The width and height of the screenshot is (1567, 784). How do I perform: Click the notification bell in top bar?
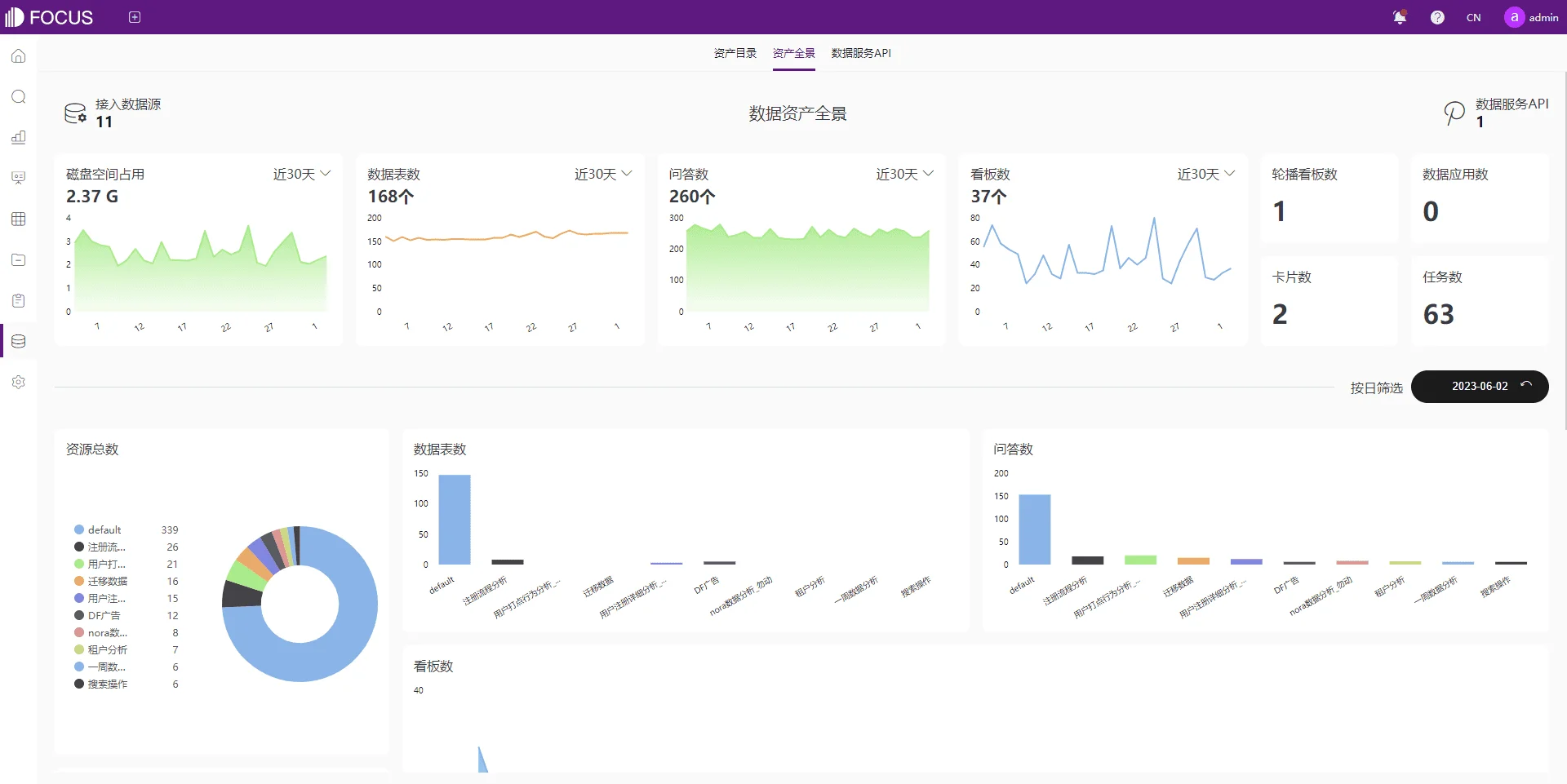click(x=1400, y=16)
